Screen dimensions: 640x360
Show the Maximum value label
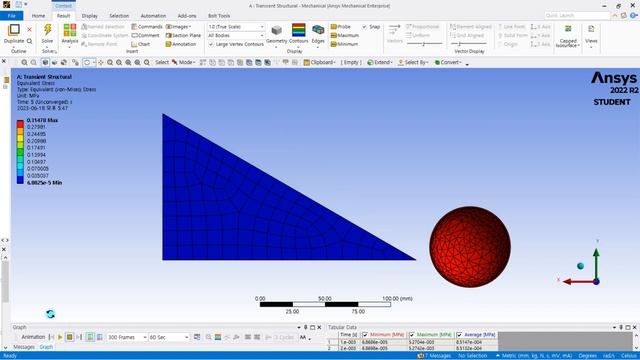pyautogui.click(x=345, y=36)
